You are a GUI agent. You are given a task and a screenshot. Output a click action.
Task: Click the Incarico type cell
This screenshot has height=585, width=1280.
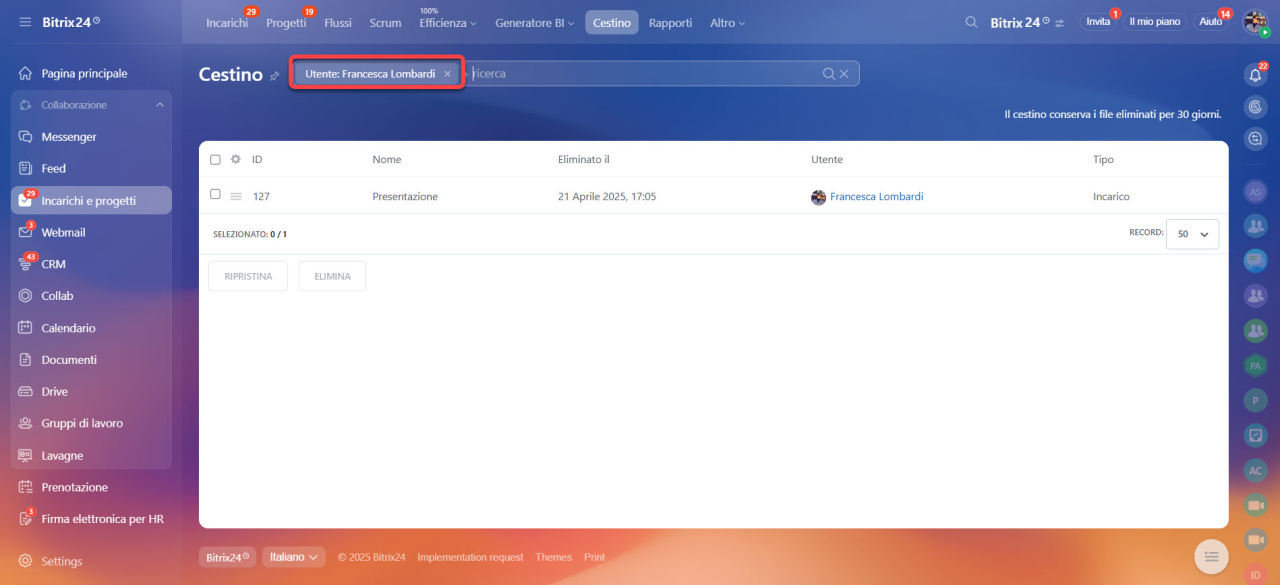[1111, 197]
